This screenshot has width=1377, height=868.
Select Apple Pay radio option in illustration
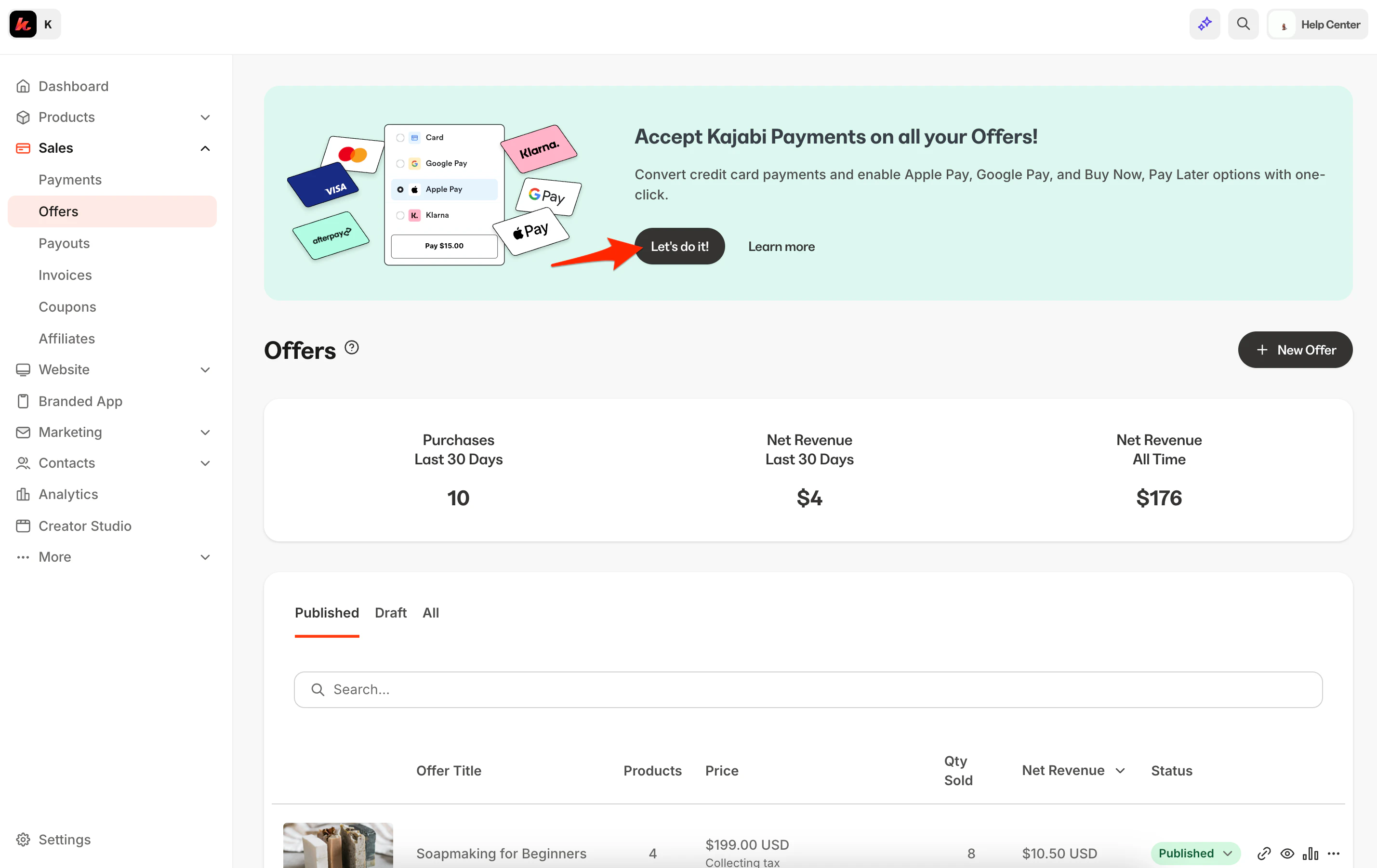(400, 189)
